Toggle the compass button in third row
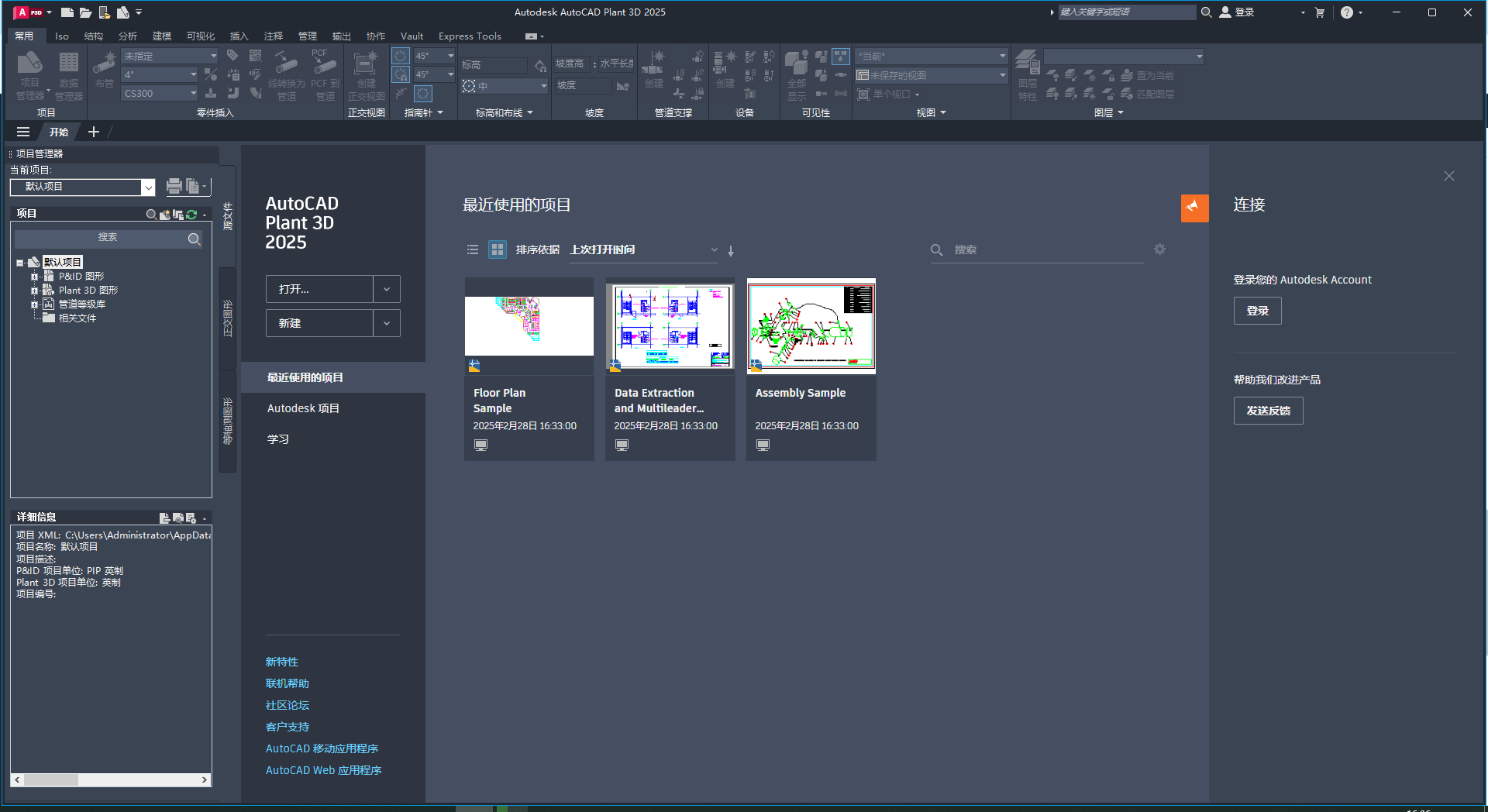The height and width of the screenshot is (812, 1488). (x=423, y=94)
